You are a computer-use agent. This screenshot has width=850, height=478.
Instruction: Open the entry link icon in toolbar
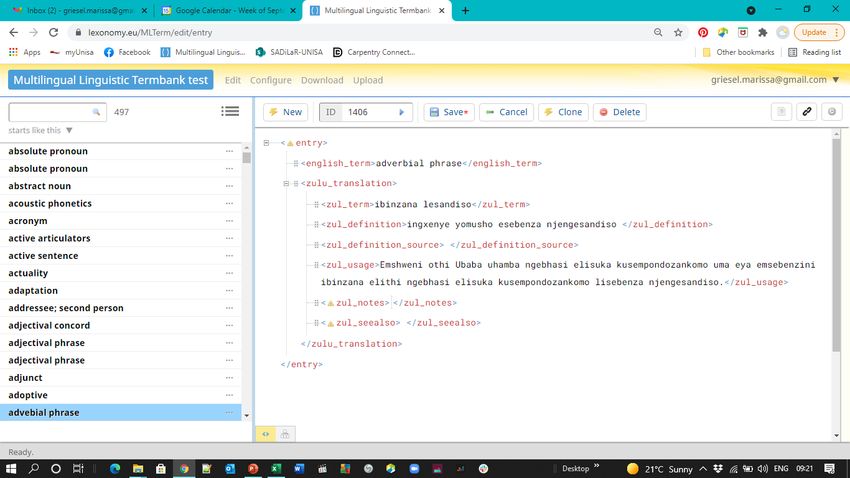tap(807, 112)
